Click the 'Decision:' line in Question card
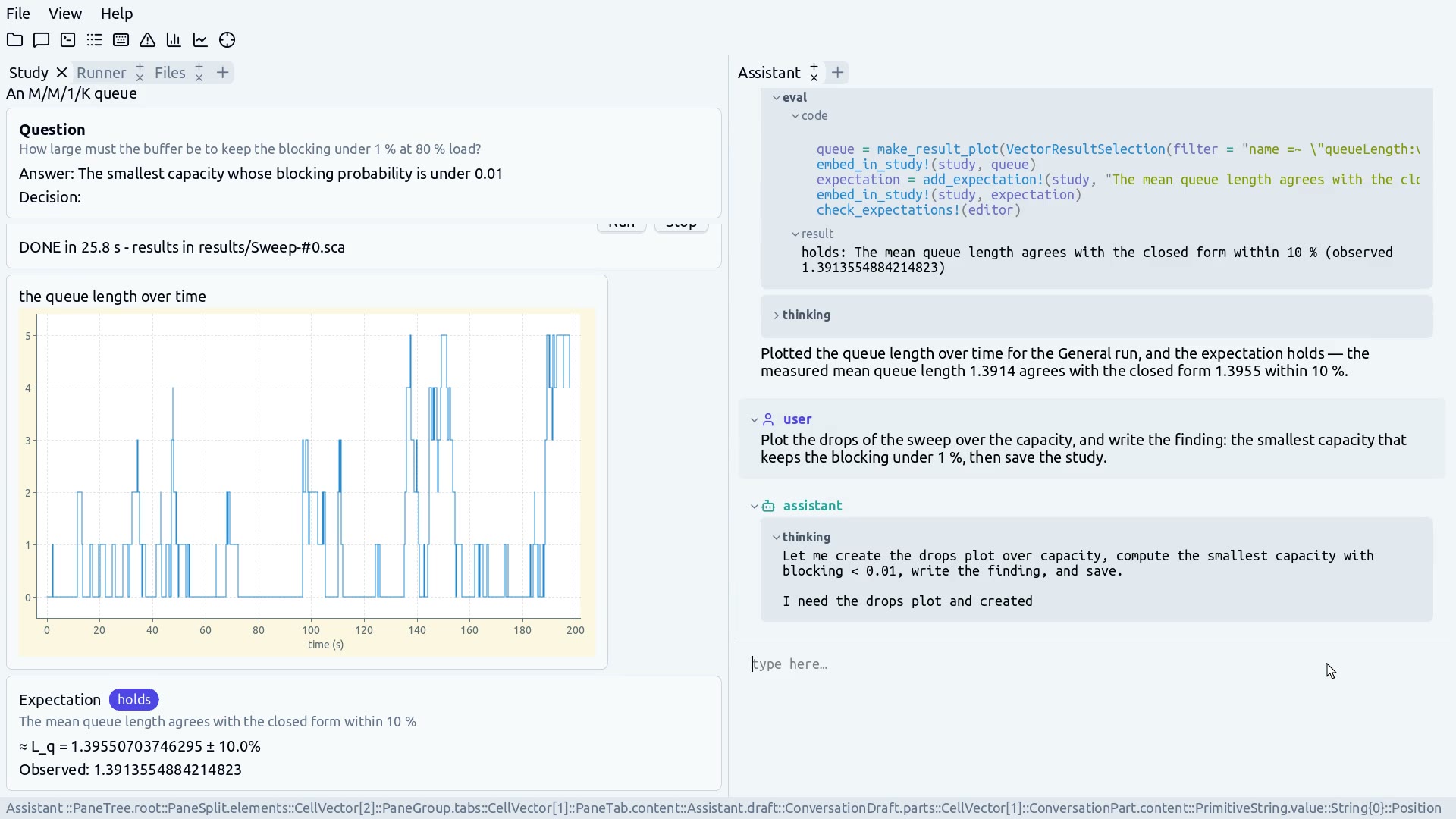The width and height of the screenshot is (1456, 819). point(50,197)
